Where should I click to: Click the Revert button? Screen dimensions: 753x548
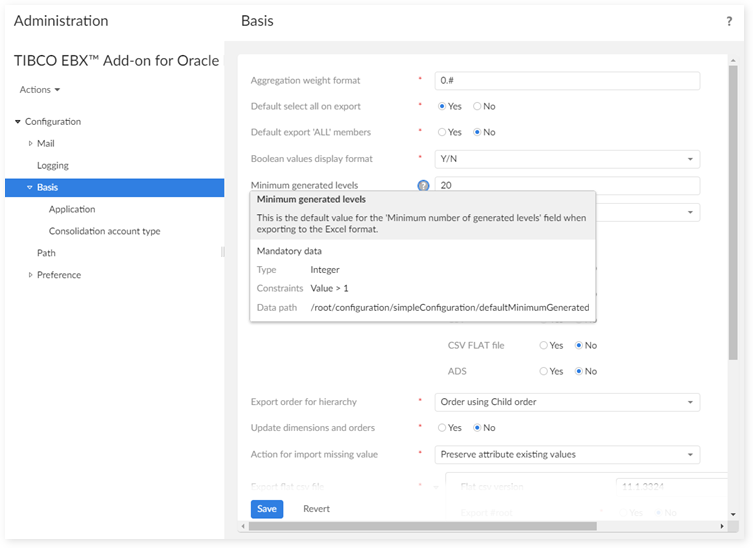point(316,509)
